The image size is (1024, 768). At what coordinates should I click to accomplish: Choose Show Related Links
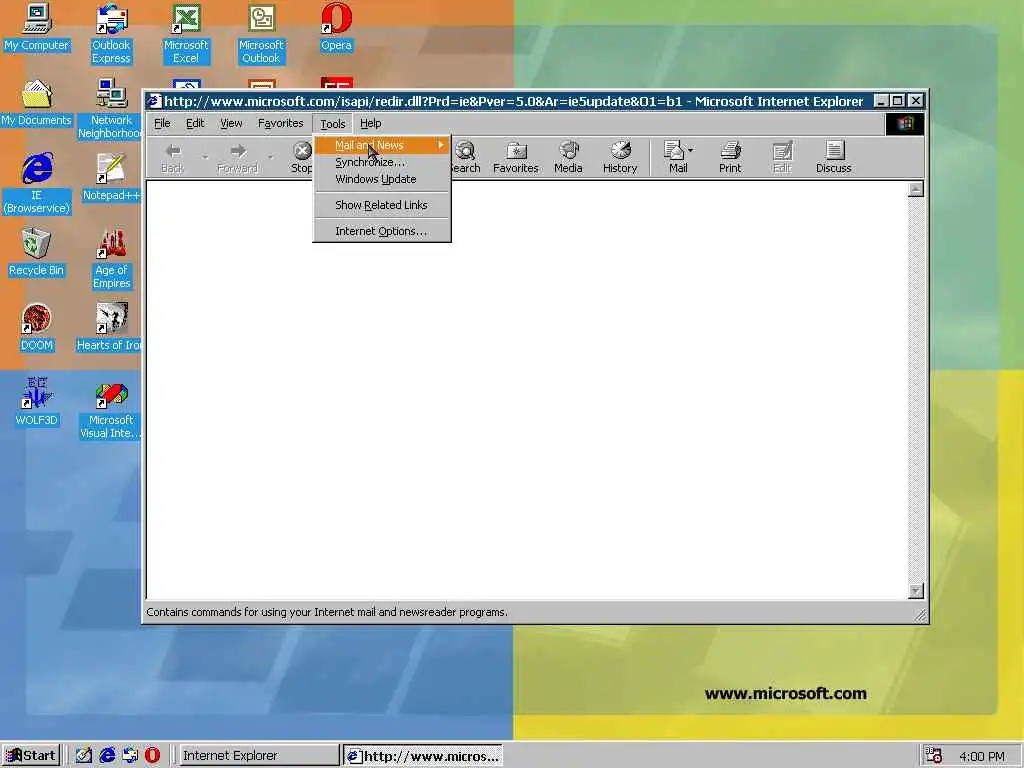coord(382,205)
